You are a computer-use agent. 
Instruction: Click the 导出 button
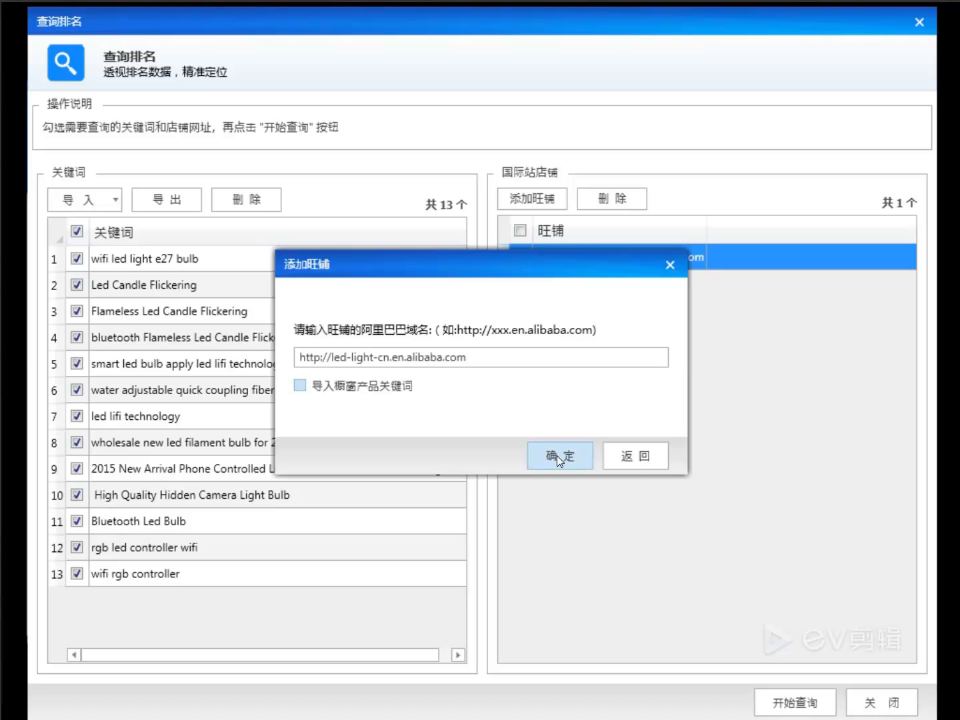167,200
